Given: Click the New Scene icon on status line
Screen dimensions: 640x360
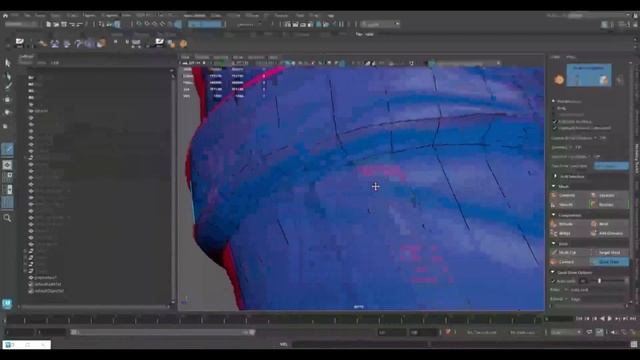Looking at the screenshot, I should click(x=49, y=24).
